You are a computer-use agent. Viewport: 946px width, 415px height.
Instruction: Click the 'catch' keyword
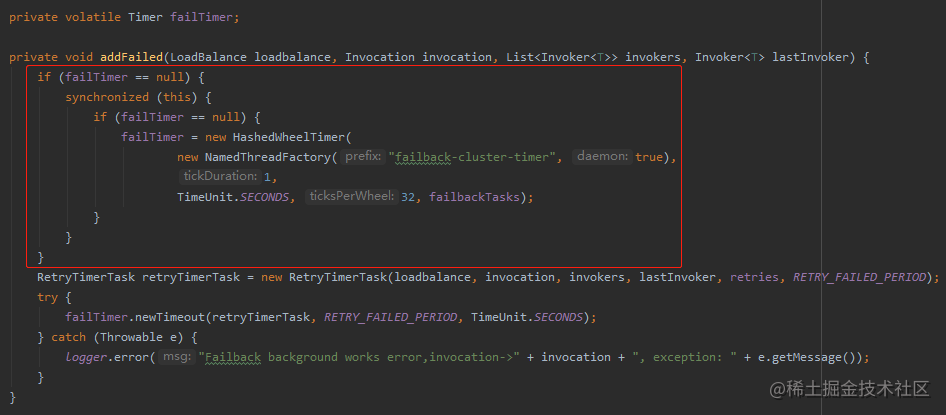(68, 337)
